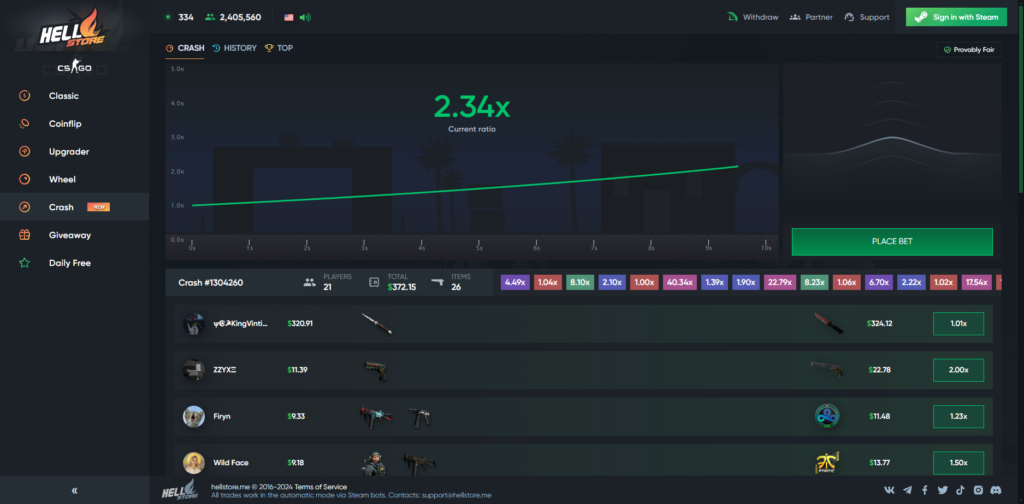Image resolution: width=1024 pixels, height=504 pixels.
Task: Open the TikTok social icon
Action: pyautogui.click(x=960, y=490)
